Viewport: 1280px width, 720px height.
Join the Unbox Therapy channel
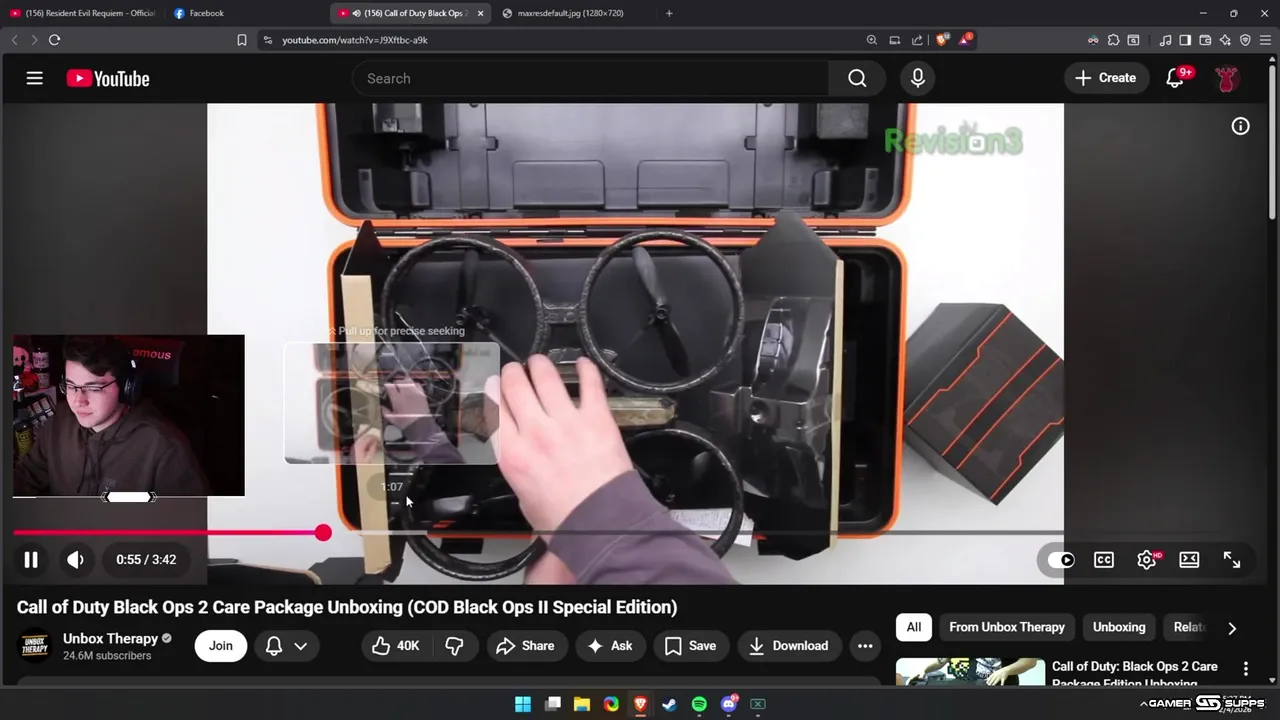point(221,646)
